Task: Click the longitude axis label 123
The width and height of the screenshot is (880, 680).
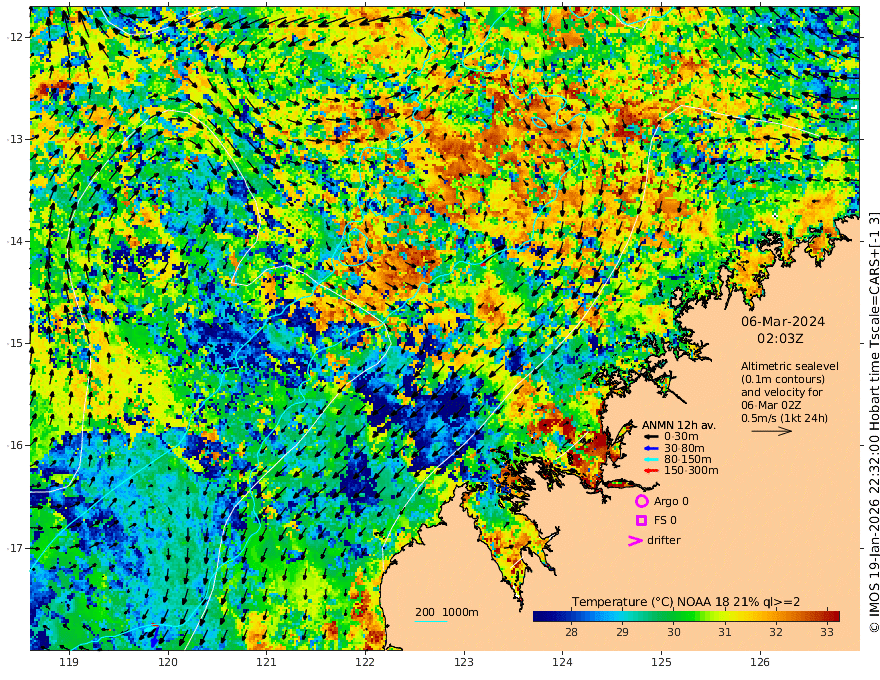Action: click(x=464, y=662)
